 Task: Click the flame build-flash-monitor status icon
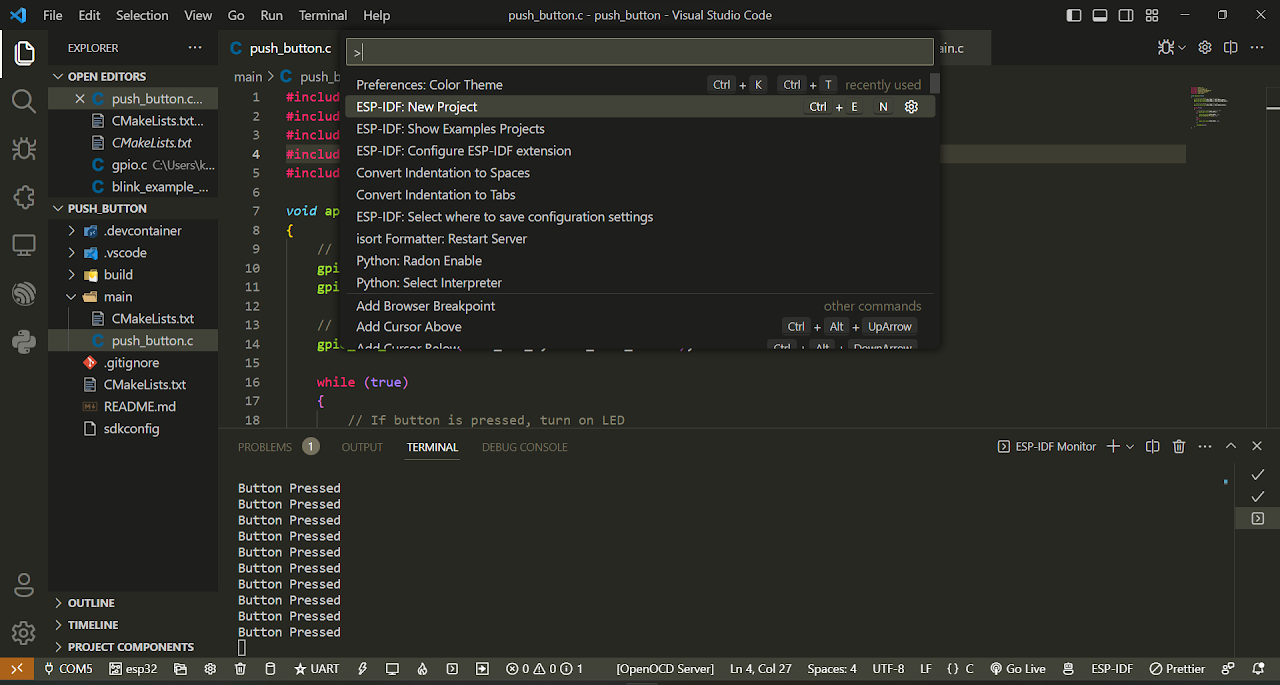422,669
